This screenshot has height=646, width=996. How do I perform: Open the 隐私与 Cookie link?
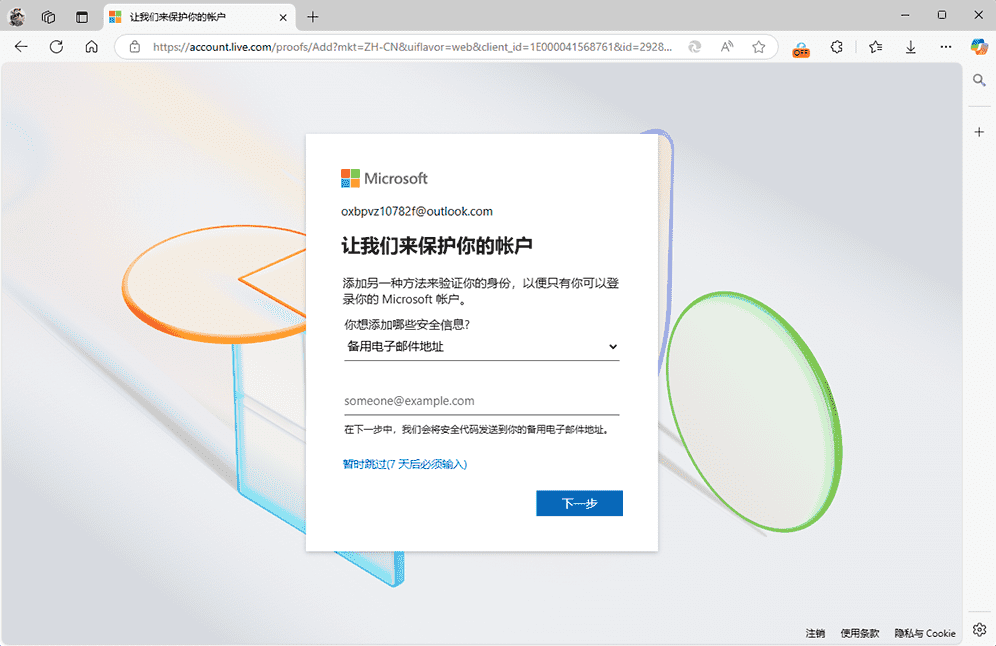pos(925,633)
